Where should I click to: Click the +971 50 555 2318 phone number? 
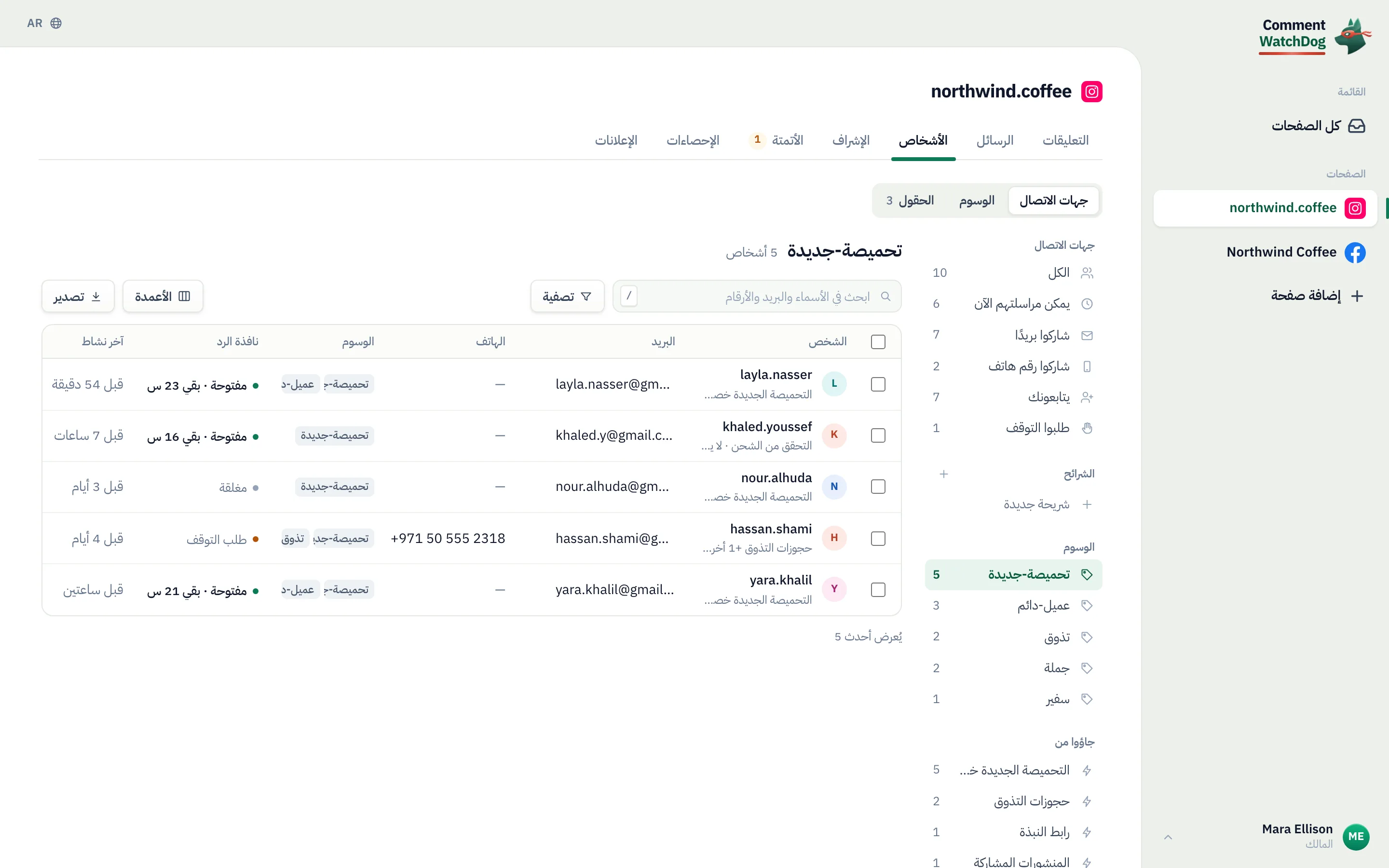pos(448,539)
